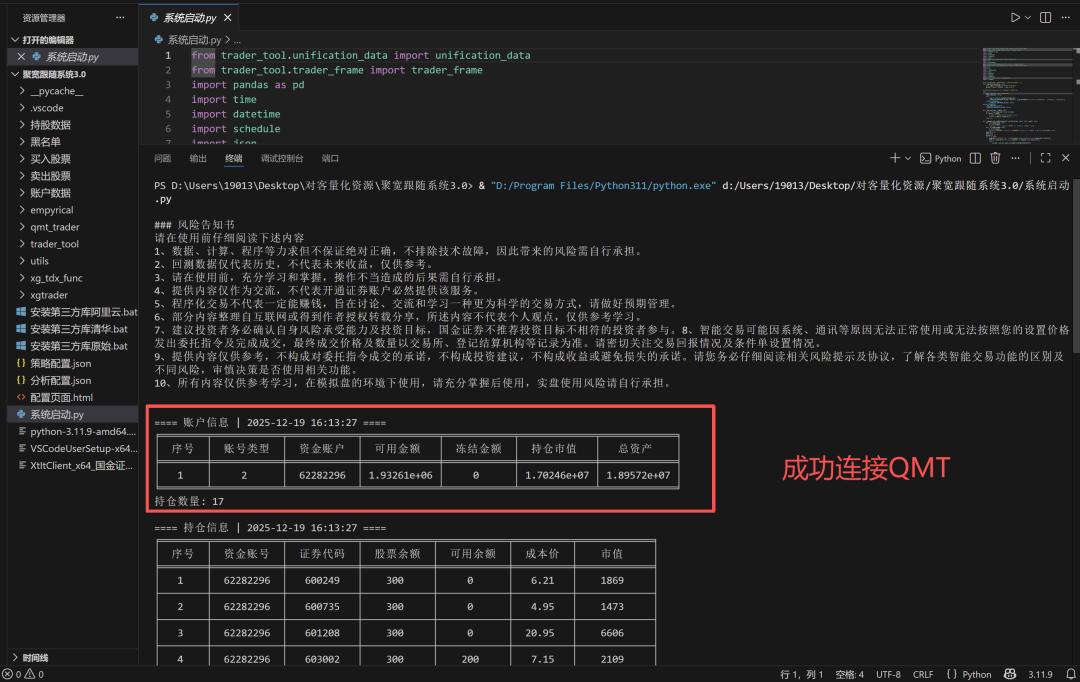Split the terminal
1080x682 pixels.
coord(975,158)
